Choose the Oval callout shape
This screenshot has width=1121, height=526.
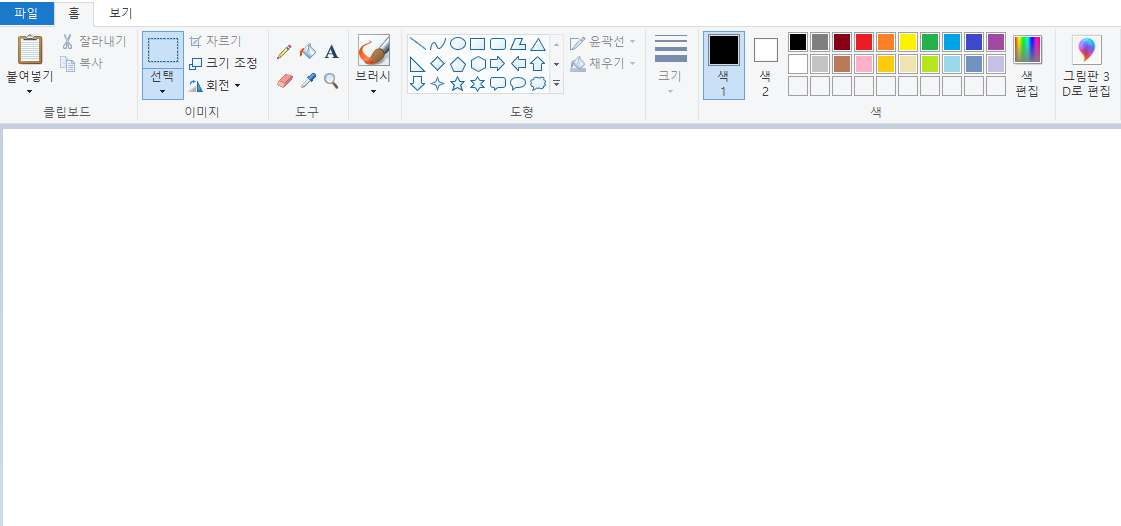(x=518, y=84)
